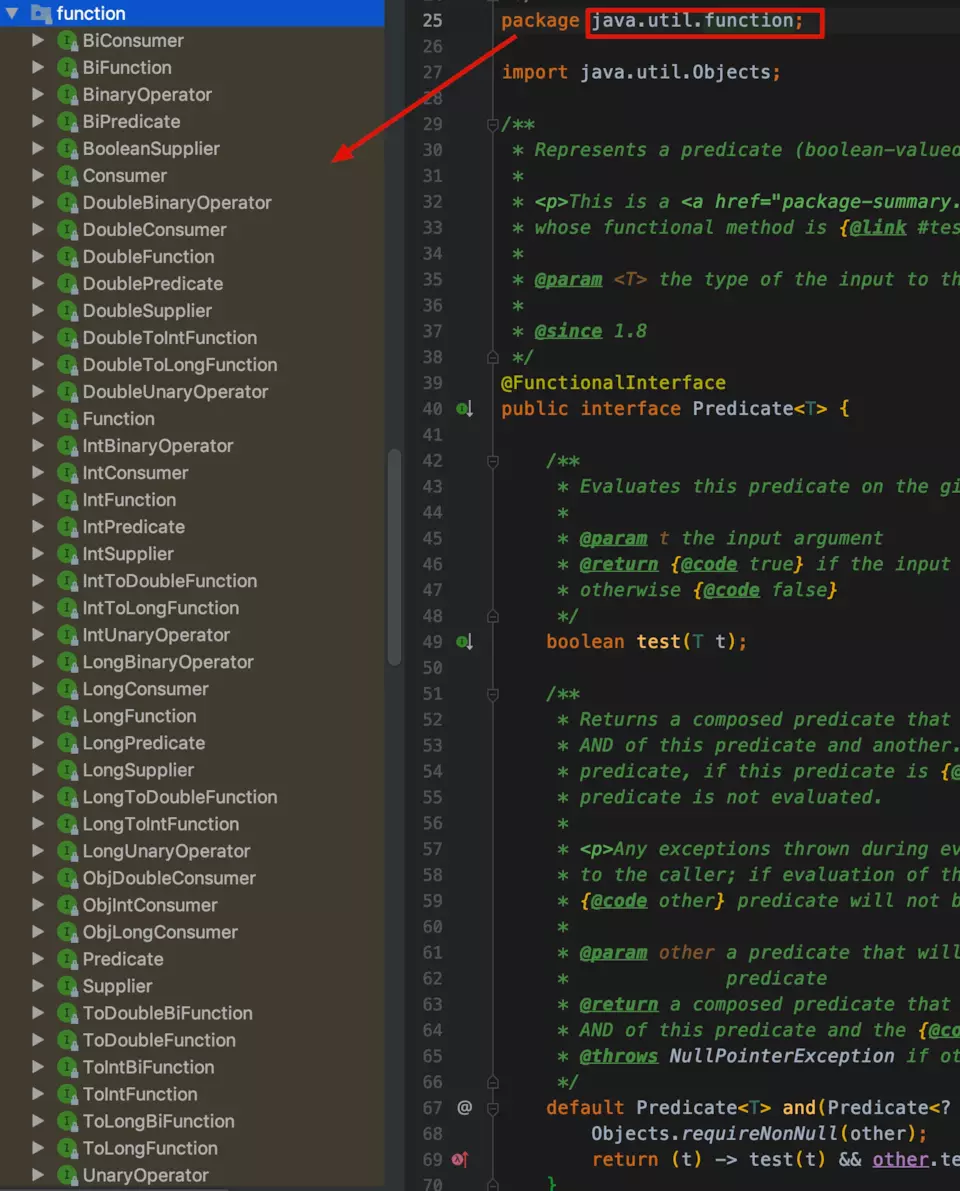The height and width of the screenshot is (1191, 960).
Task: Collapse the Javadoc fold marker at line 51
Action: [492, 694]
